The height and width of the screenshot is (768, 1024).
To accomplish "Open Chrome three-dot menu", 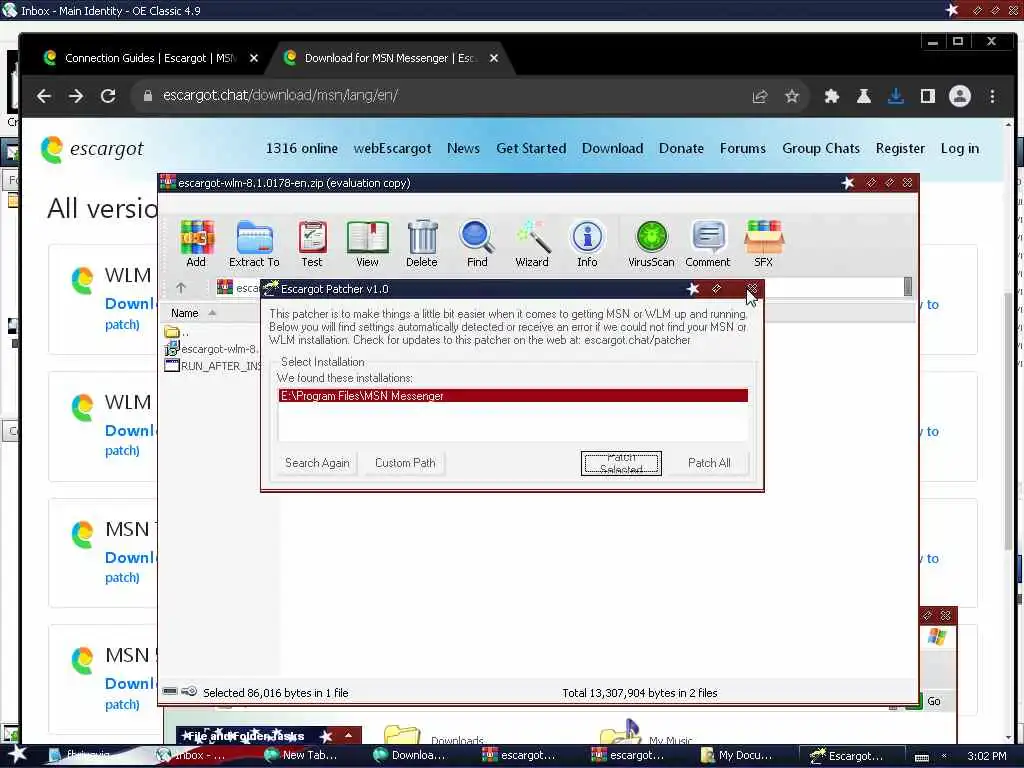I will [x=993, y=97].
